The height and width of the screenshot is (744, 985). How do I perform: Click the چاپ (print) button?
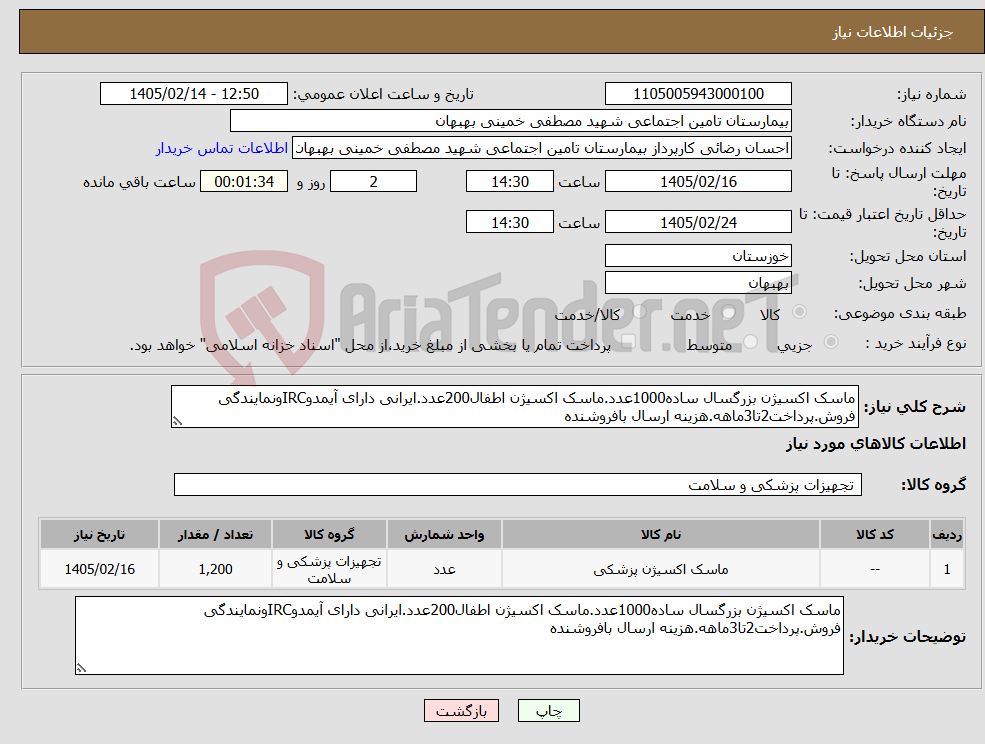(x=548, y=711)
